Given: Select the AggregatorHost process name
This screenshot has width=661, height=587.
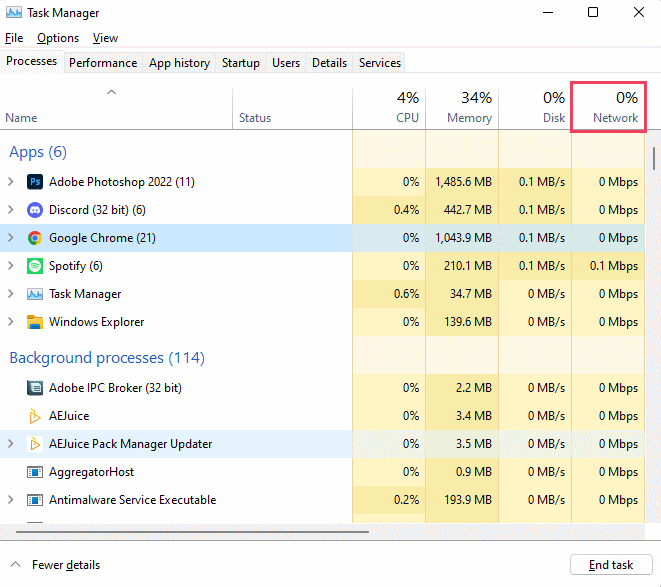Looking at the screenshot, I should click(91, 472).
